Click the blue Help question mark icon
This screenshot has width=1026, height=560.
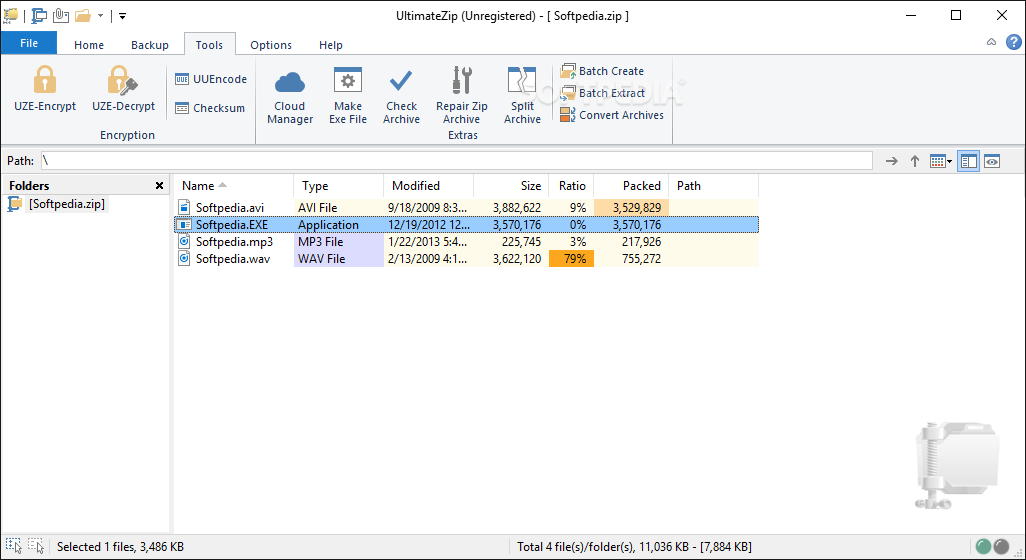(1014, 43)
